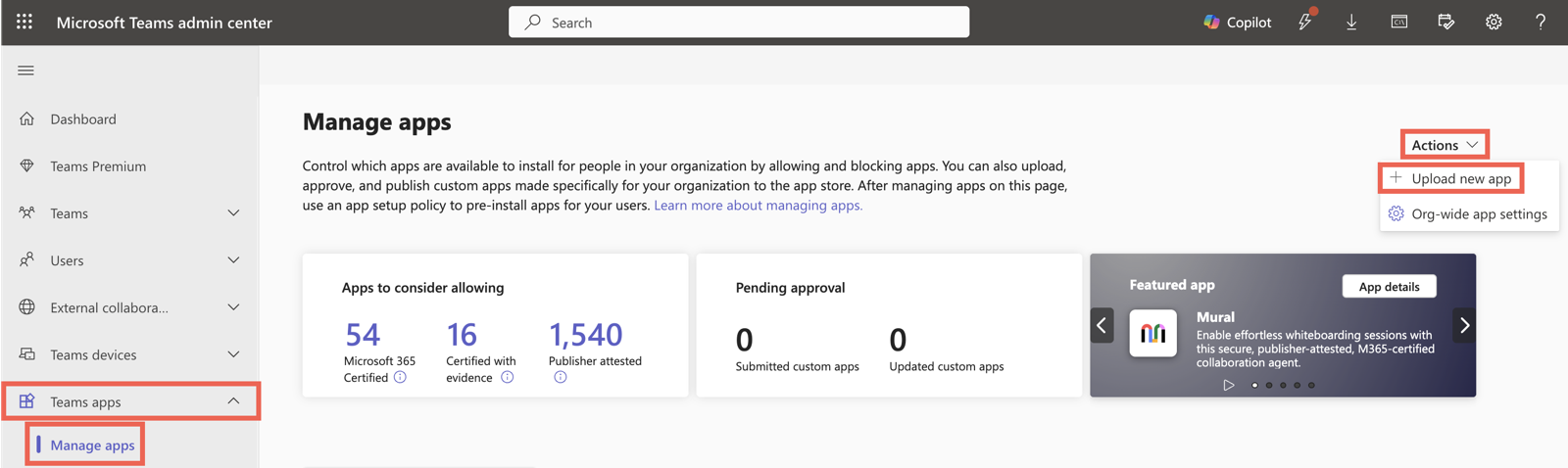Click the Apps to consider allowing heading
The image size is (1568, 468).
point(422,287)
